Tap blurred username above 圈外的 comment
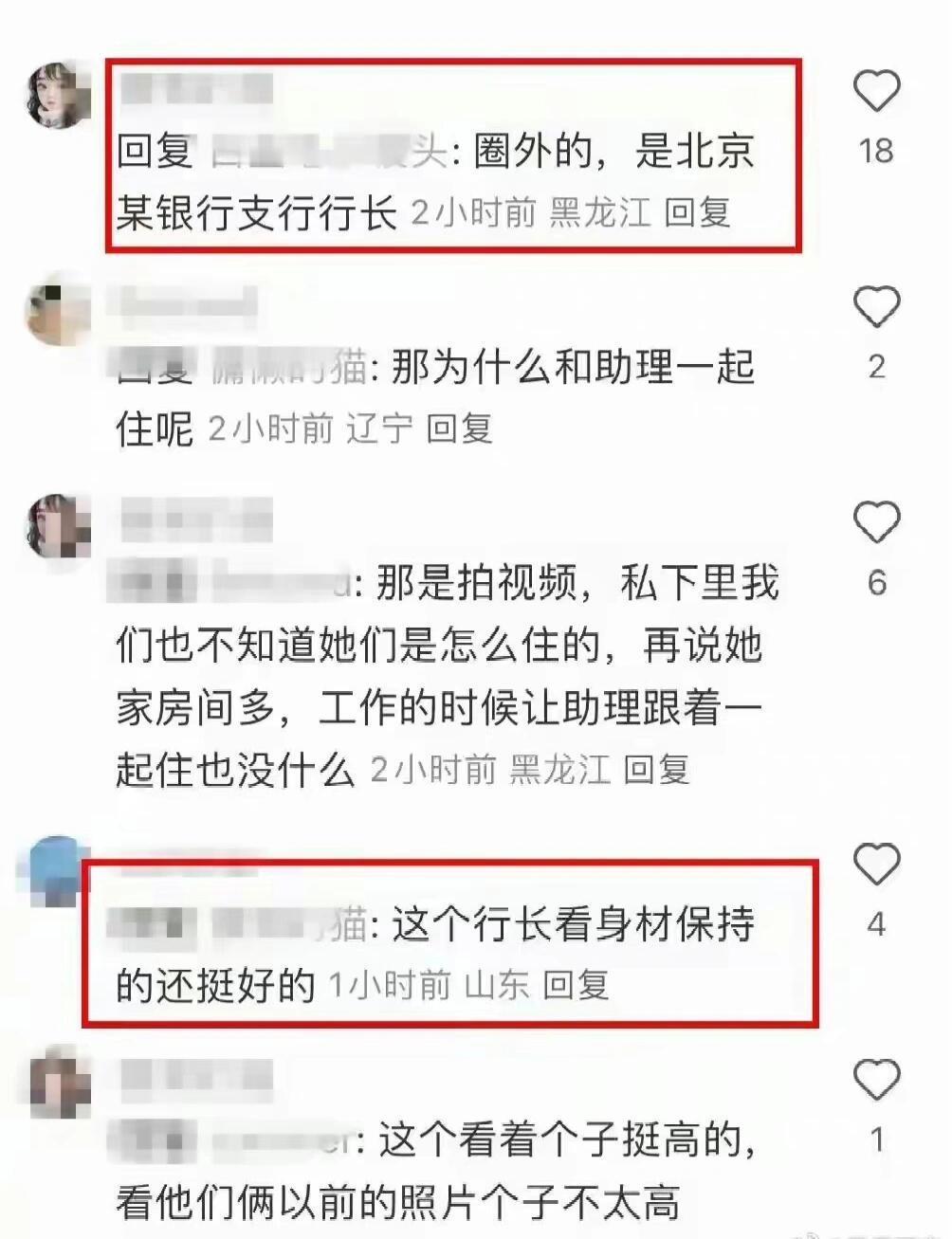 click(x=197, y=90)
